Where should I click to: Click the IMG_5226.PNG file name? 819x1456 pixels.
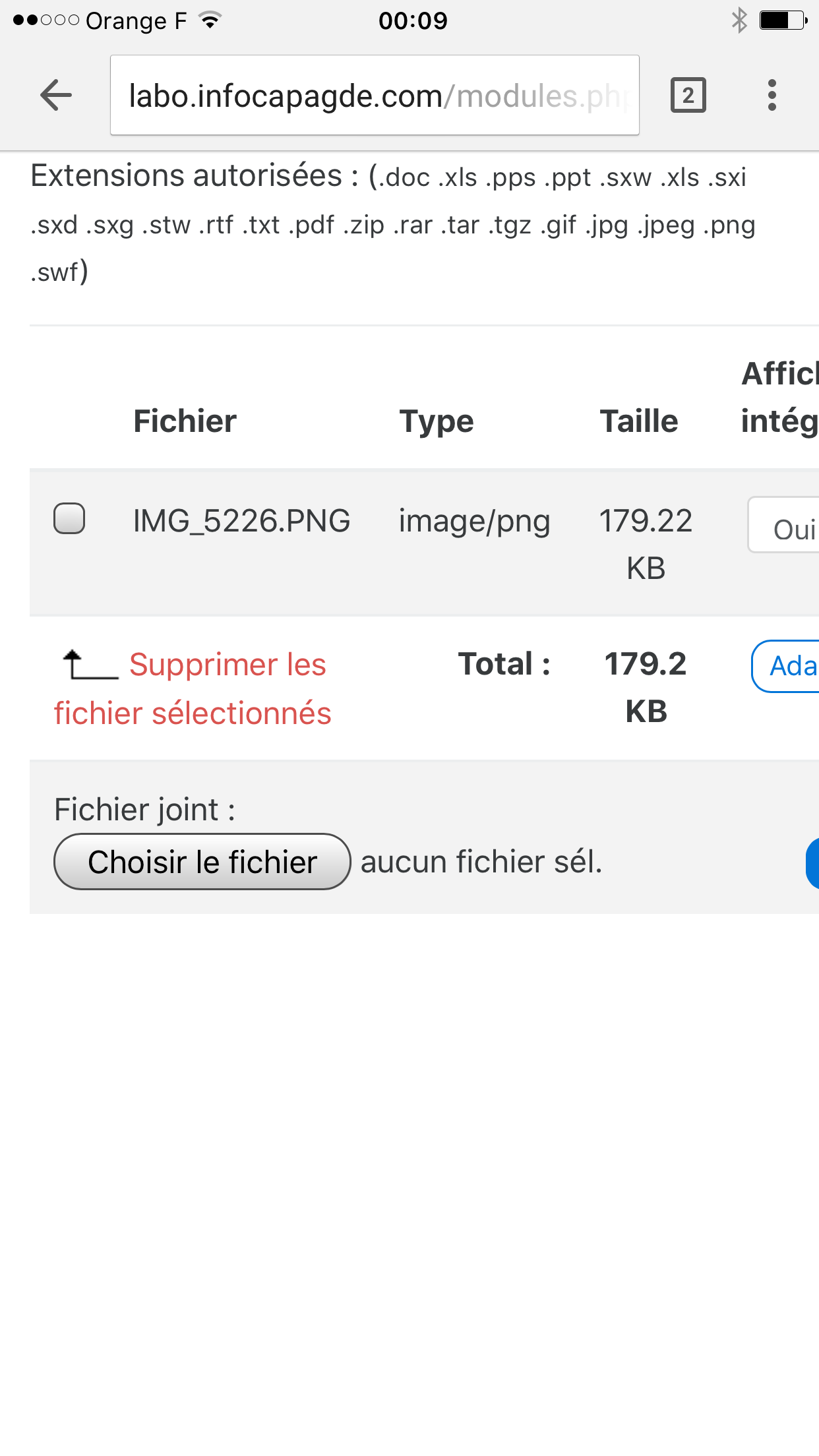click(x=241, y=521)
